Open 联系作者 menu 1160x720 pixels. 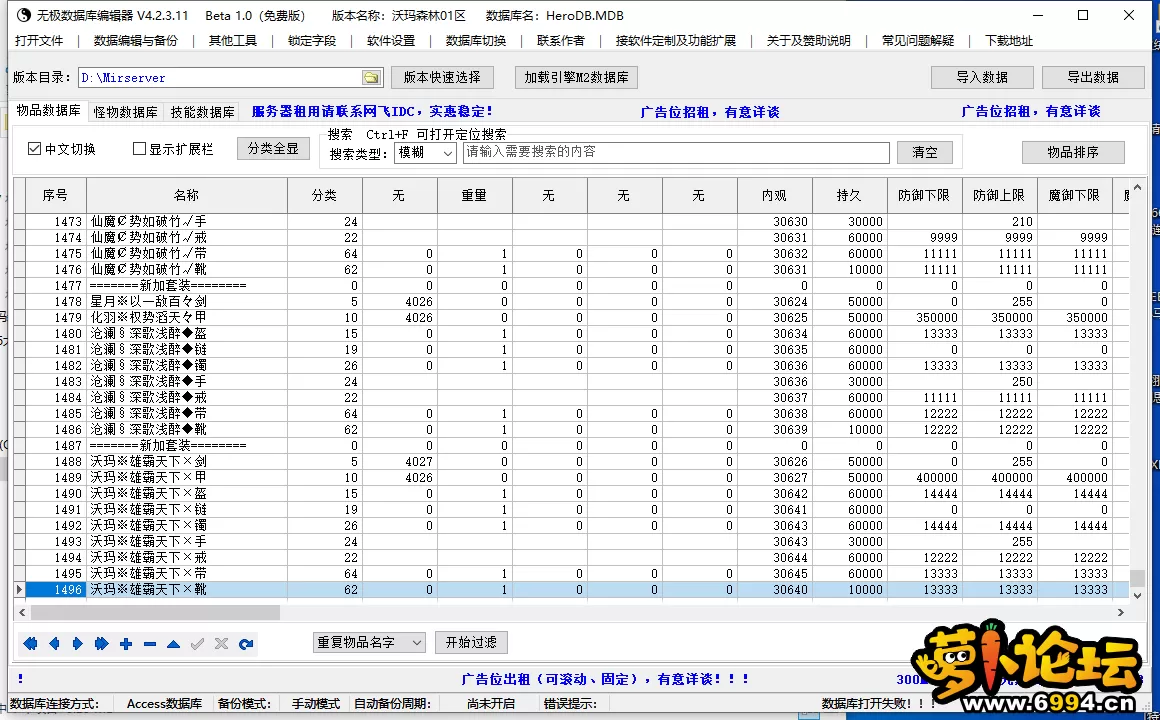561,41
